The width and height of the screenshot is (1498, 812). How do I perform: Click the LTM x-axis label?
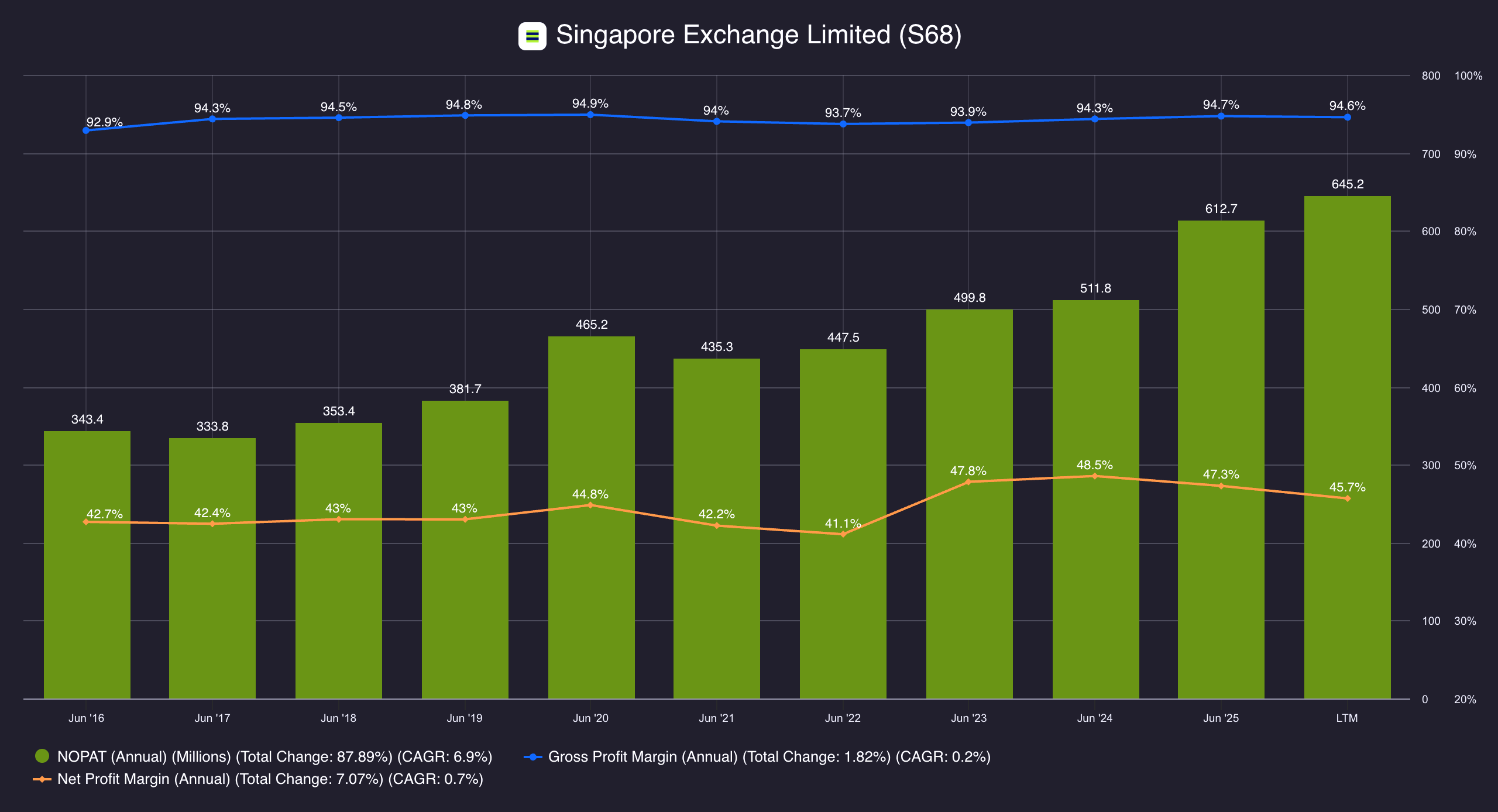[x=1347, y=718]
